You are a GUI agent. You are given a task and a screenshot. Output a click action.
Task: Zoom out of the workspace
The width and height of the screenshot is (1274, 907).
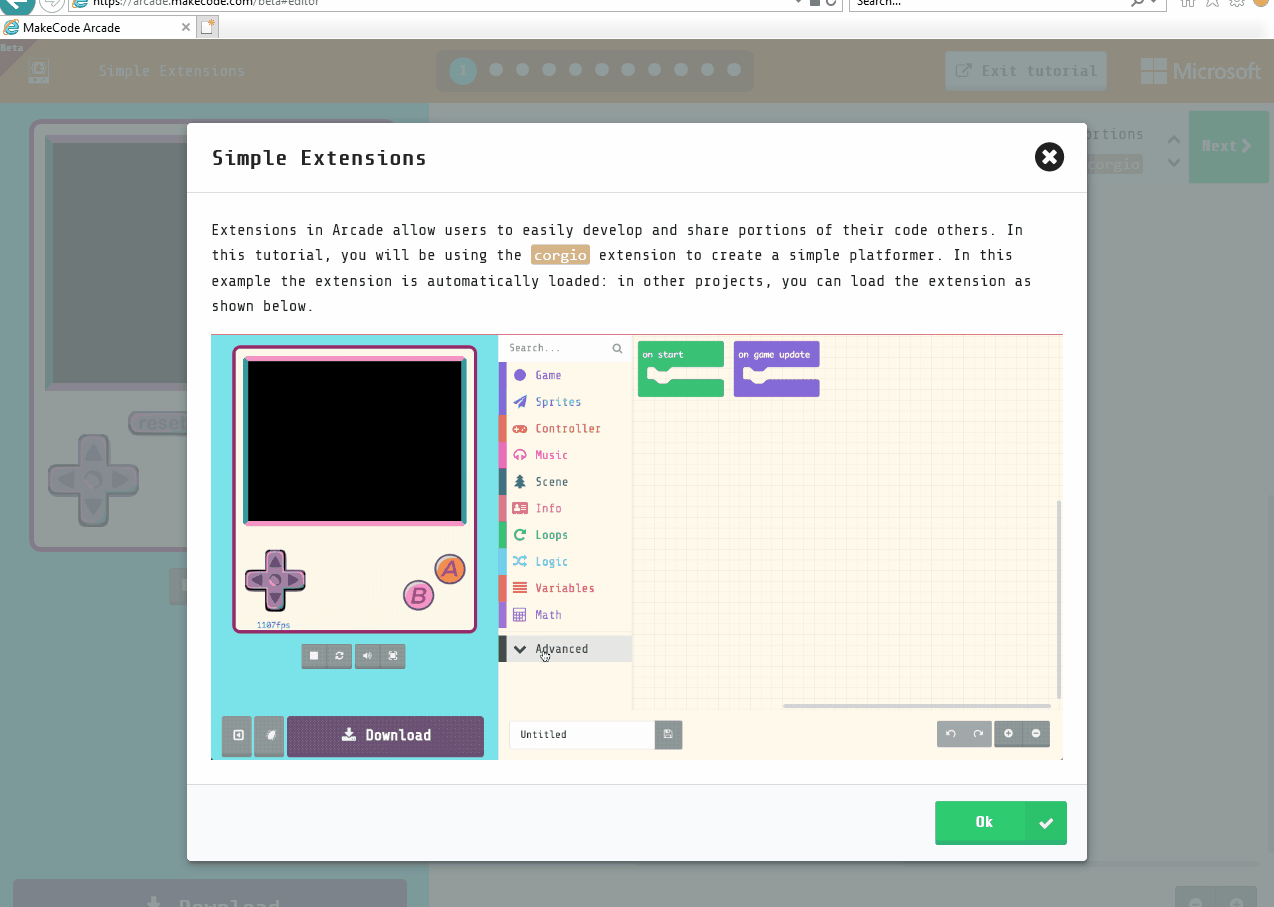pyautogui.click(x=1036, y=734)
